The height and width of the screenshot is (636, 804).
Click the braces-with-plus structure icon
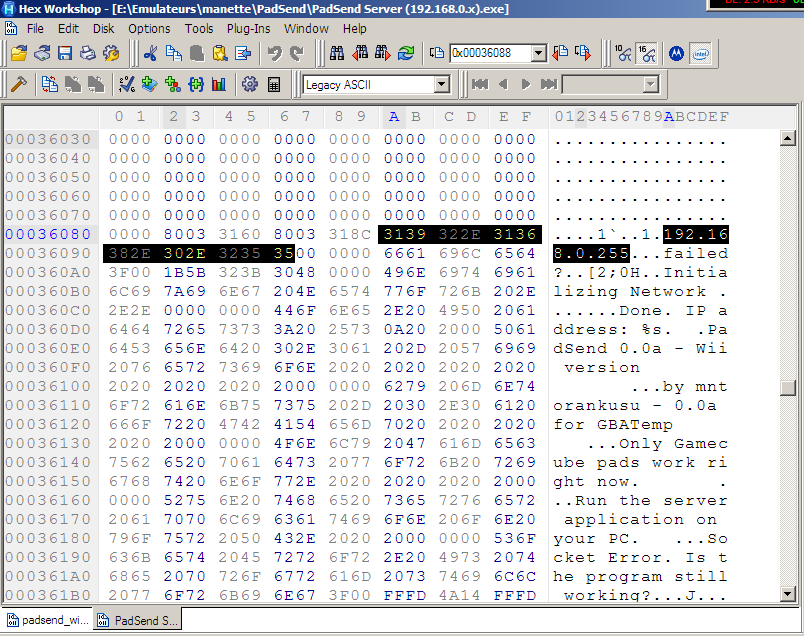[x=196, y=85]
